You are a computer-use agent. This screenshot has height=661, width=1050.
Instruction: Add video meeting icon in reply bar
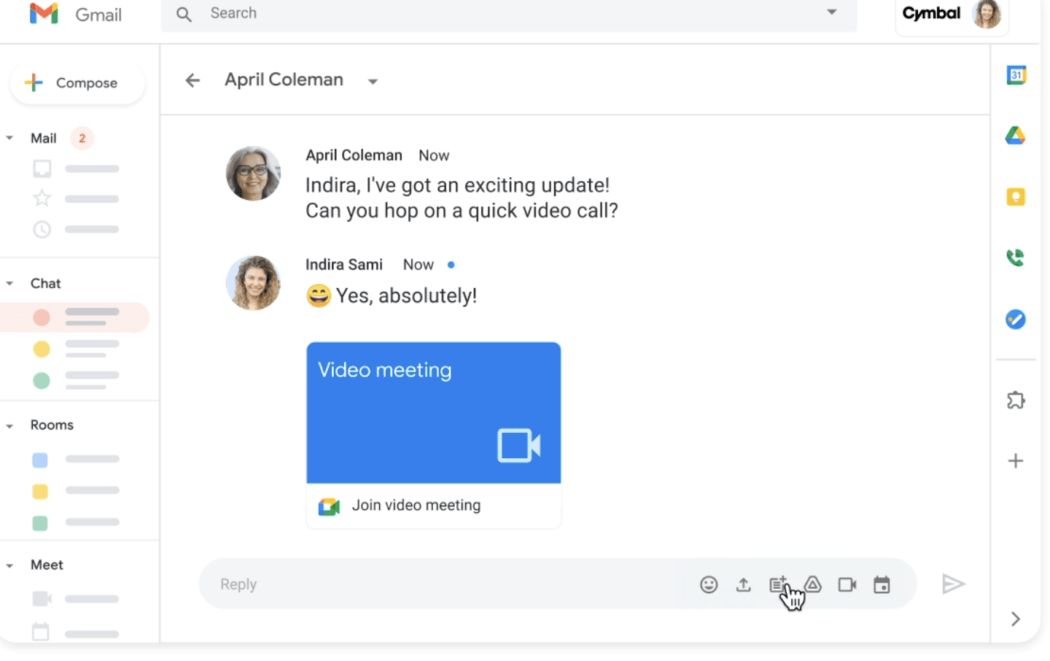click(847, 585)
